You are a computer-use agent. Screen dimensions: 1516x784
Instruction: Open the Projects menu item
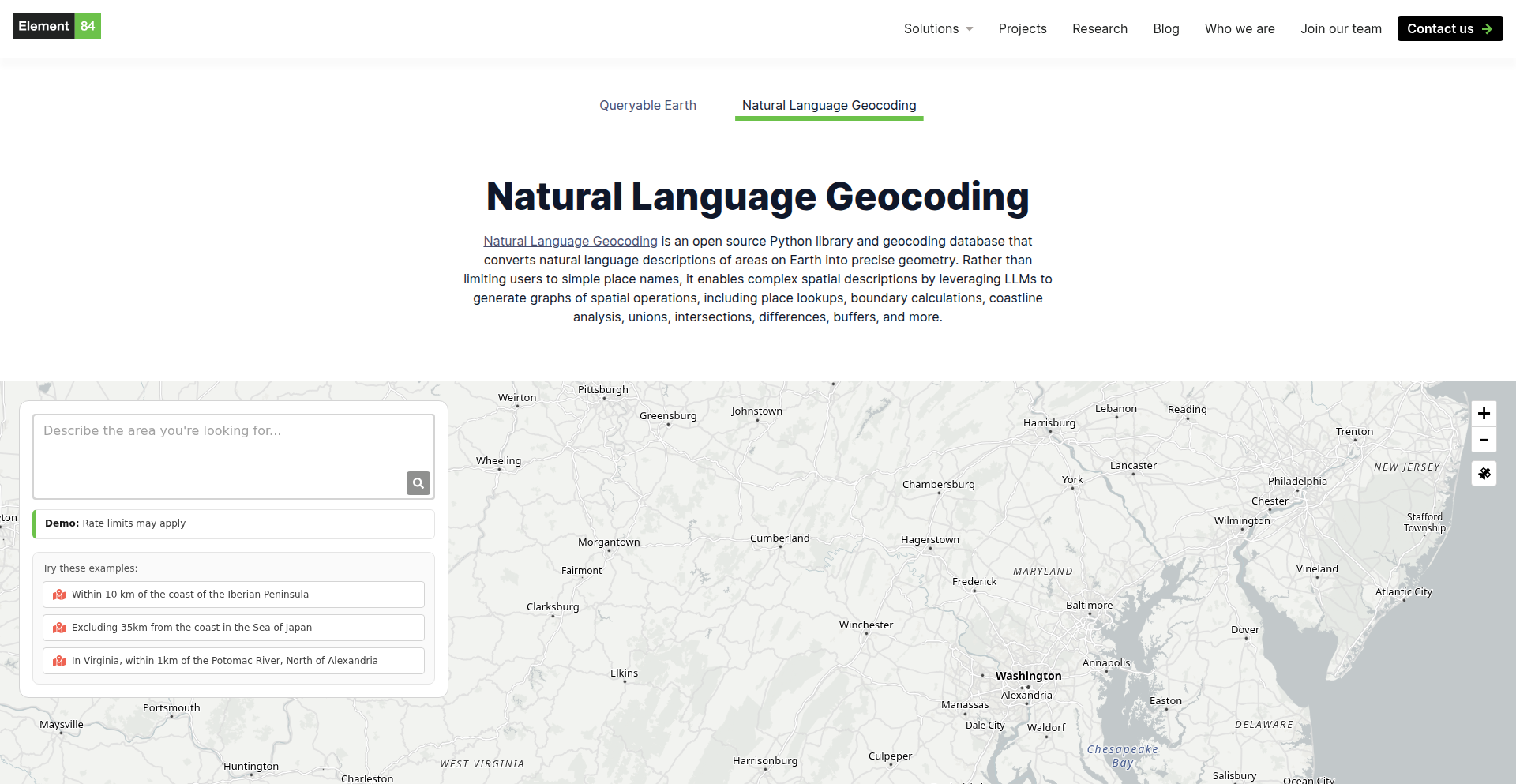[1023, 28]
